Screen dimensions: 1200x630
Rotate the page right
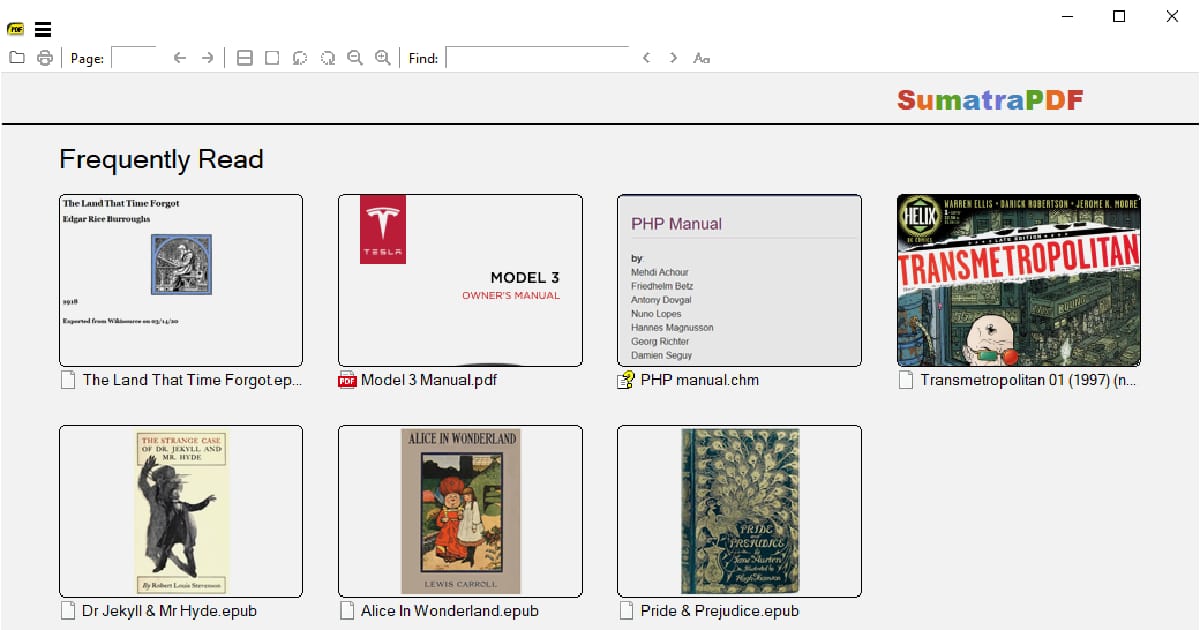pyautogui.click(x=327, y=58)
